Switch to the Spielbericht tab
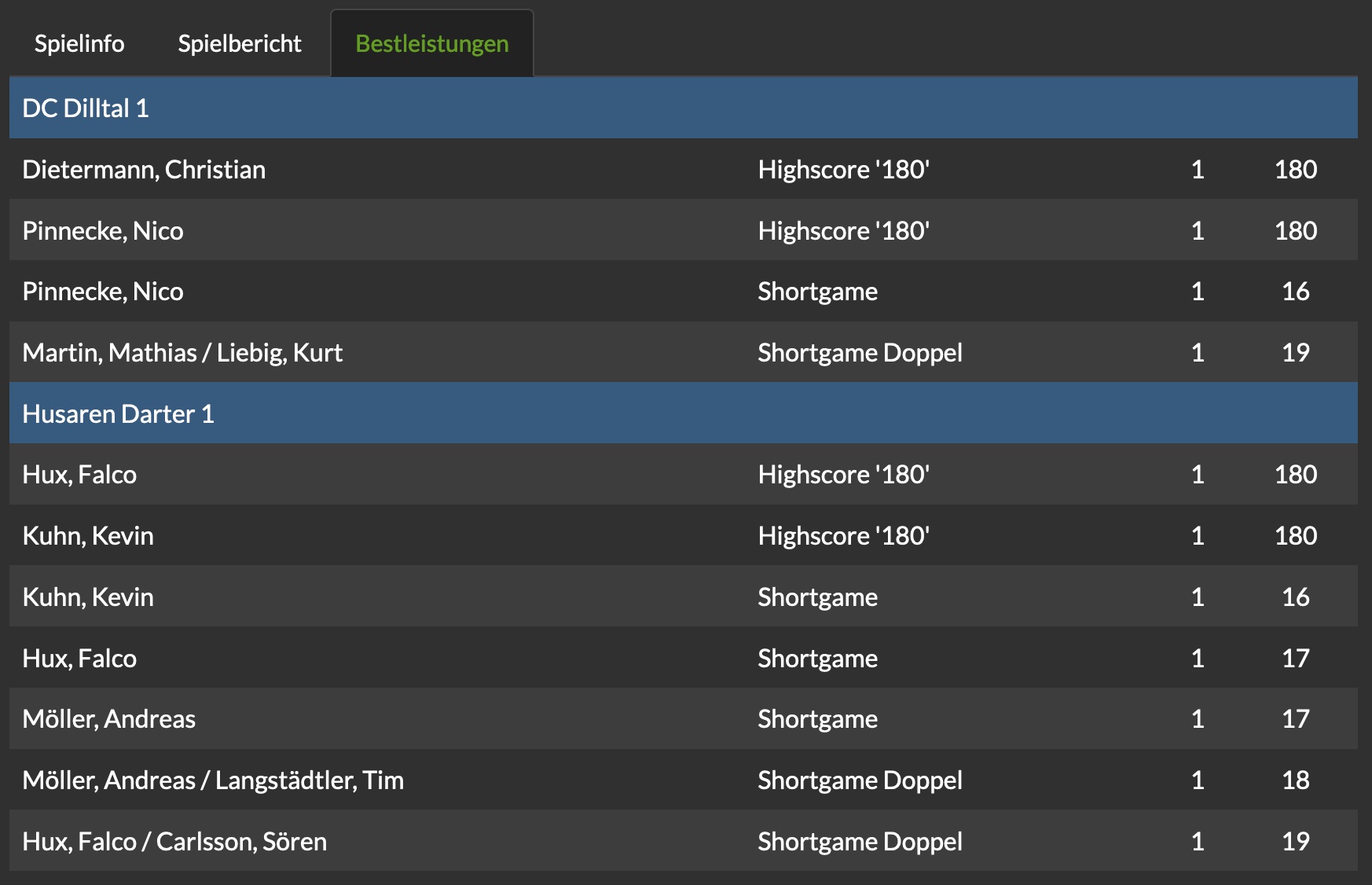 pos(240,43)
